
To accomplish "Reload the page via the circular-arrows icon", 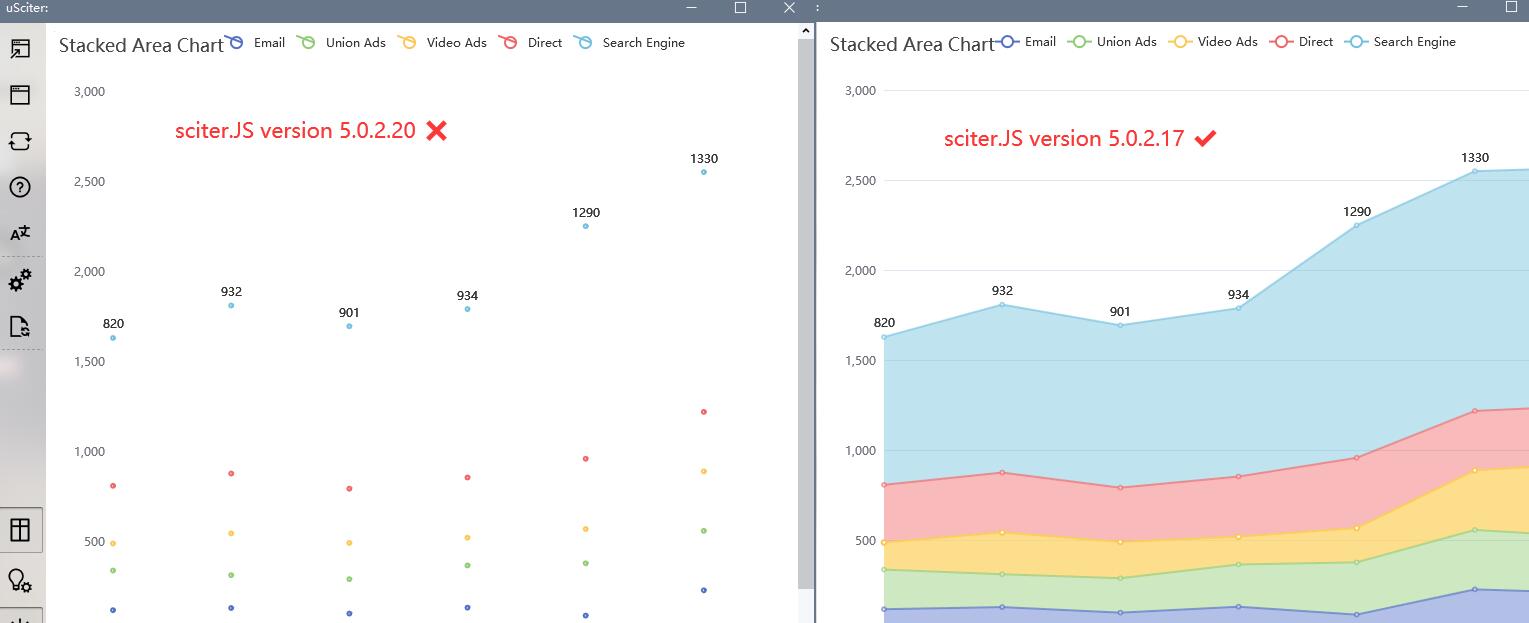I will [22, 141].
